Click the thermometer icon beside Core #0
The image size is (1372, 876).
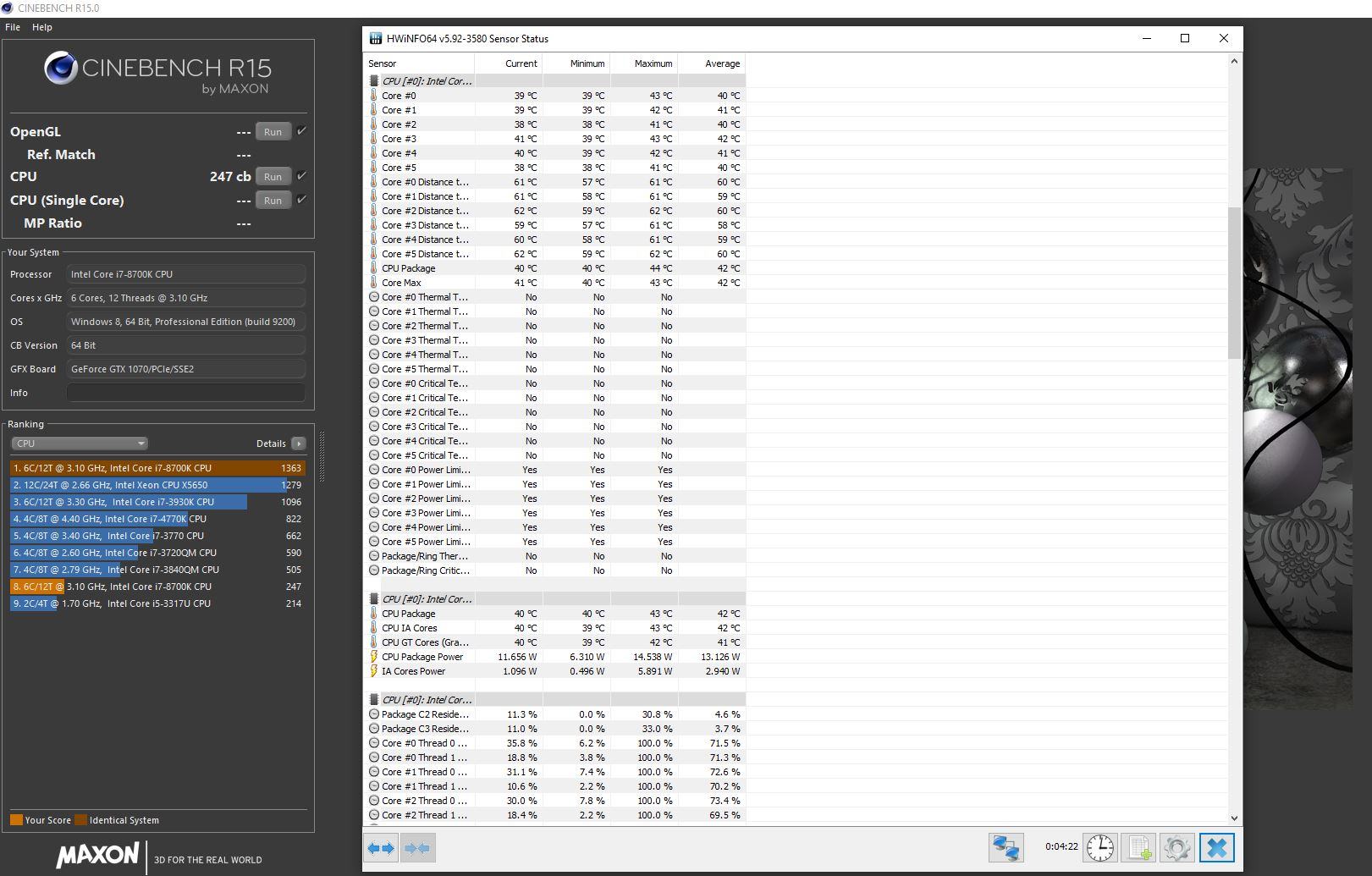[374, 96]
